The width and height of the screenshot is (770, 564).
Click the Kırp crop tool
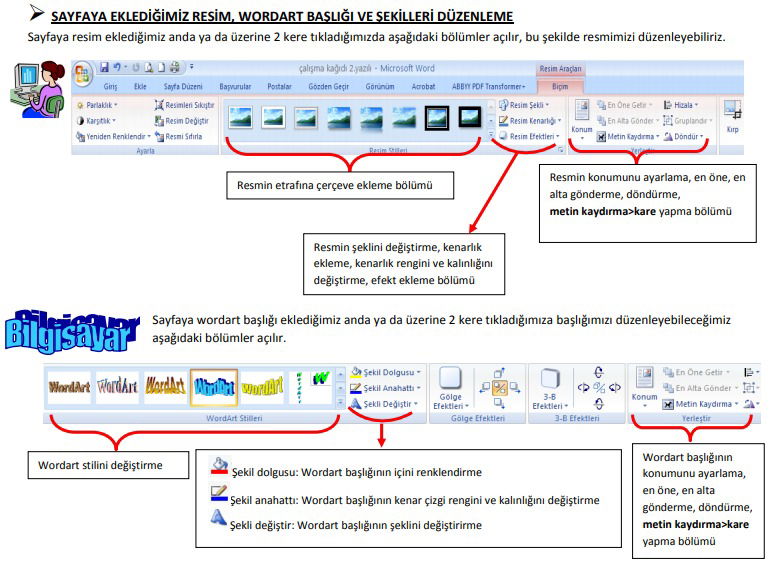click(x=732, y=116)
